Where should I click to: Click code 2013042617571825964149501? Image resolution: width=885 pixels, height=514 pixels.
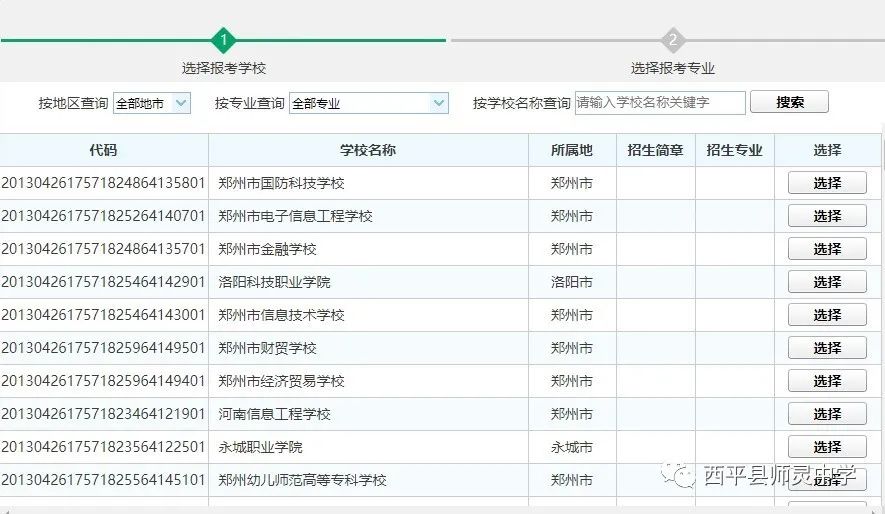click(x=103, y=348)
